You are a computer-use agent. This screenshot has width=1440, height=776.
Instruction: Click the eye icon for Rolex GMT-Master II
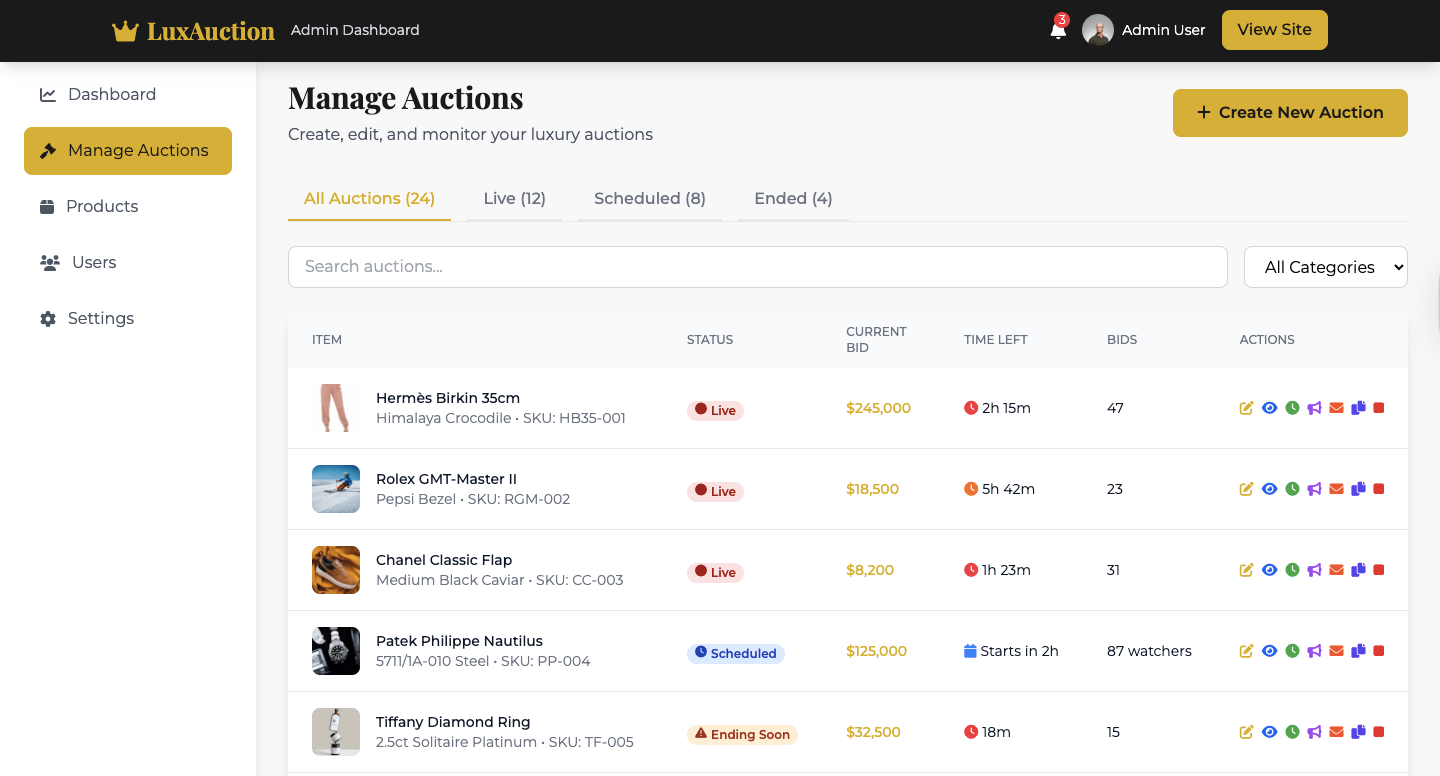point(1269,489)
